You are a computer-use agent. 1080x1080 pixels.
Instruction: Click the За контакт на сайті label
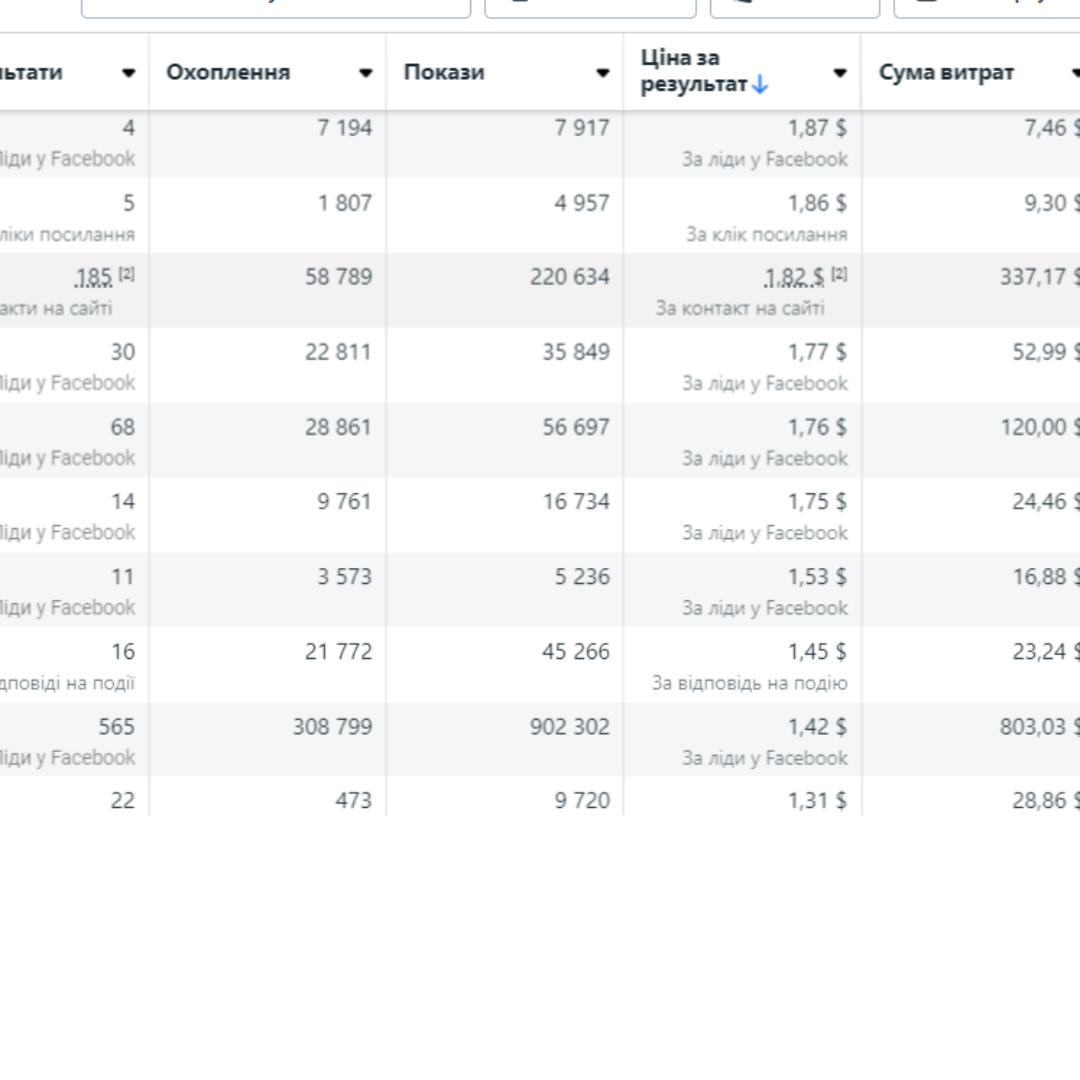click(740, 308)
